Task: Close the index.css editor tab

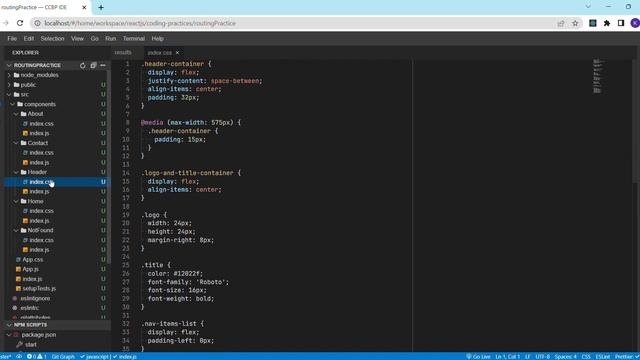Action: coord(177,53)
